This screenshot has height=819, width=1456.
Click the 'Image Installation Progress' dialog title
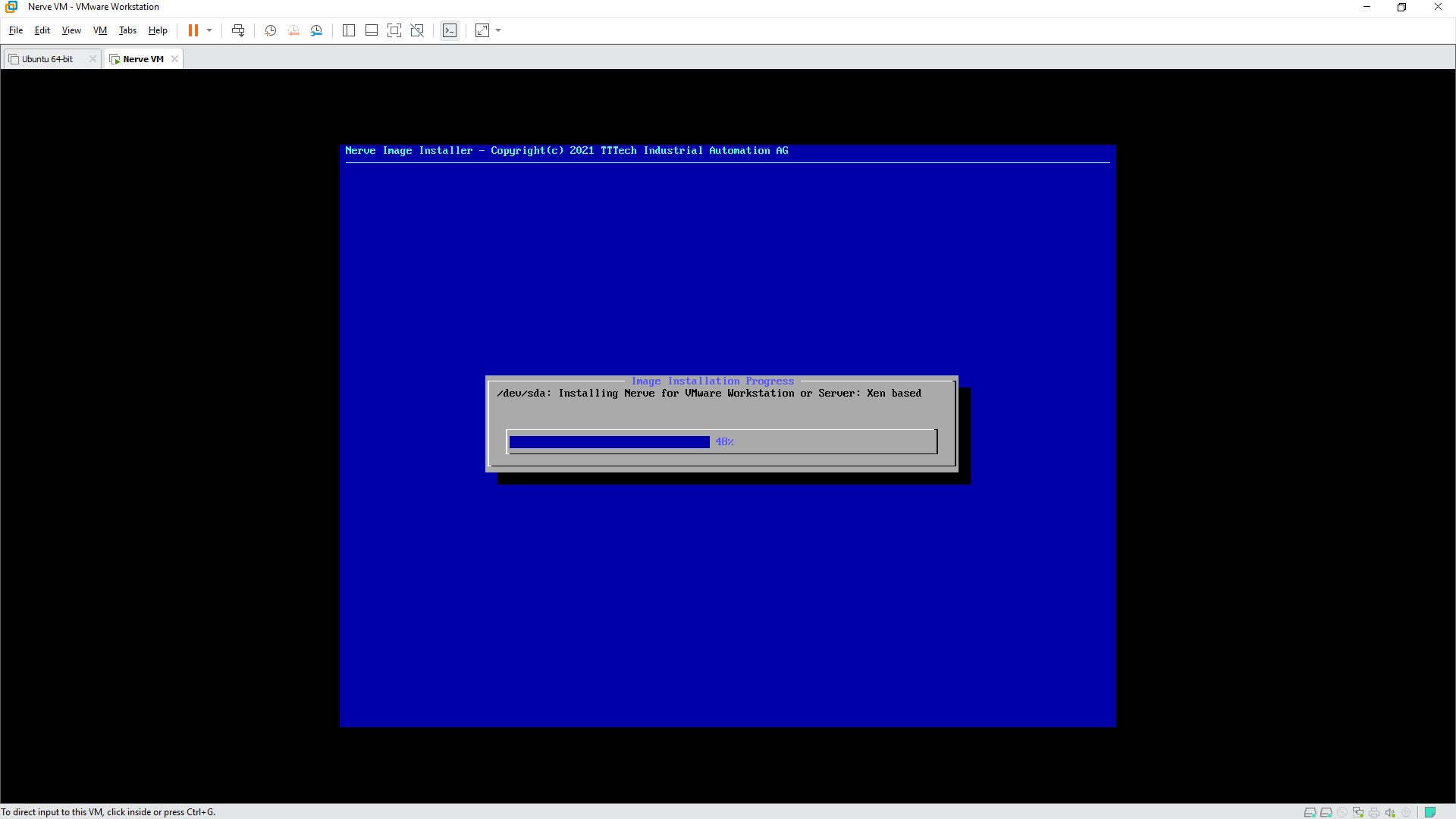[x=713, y=381]
